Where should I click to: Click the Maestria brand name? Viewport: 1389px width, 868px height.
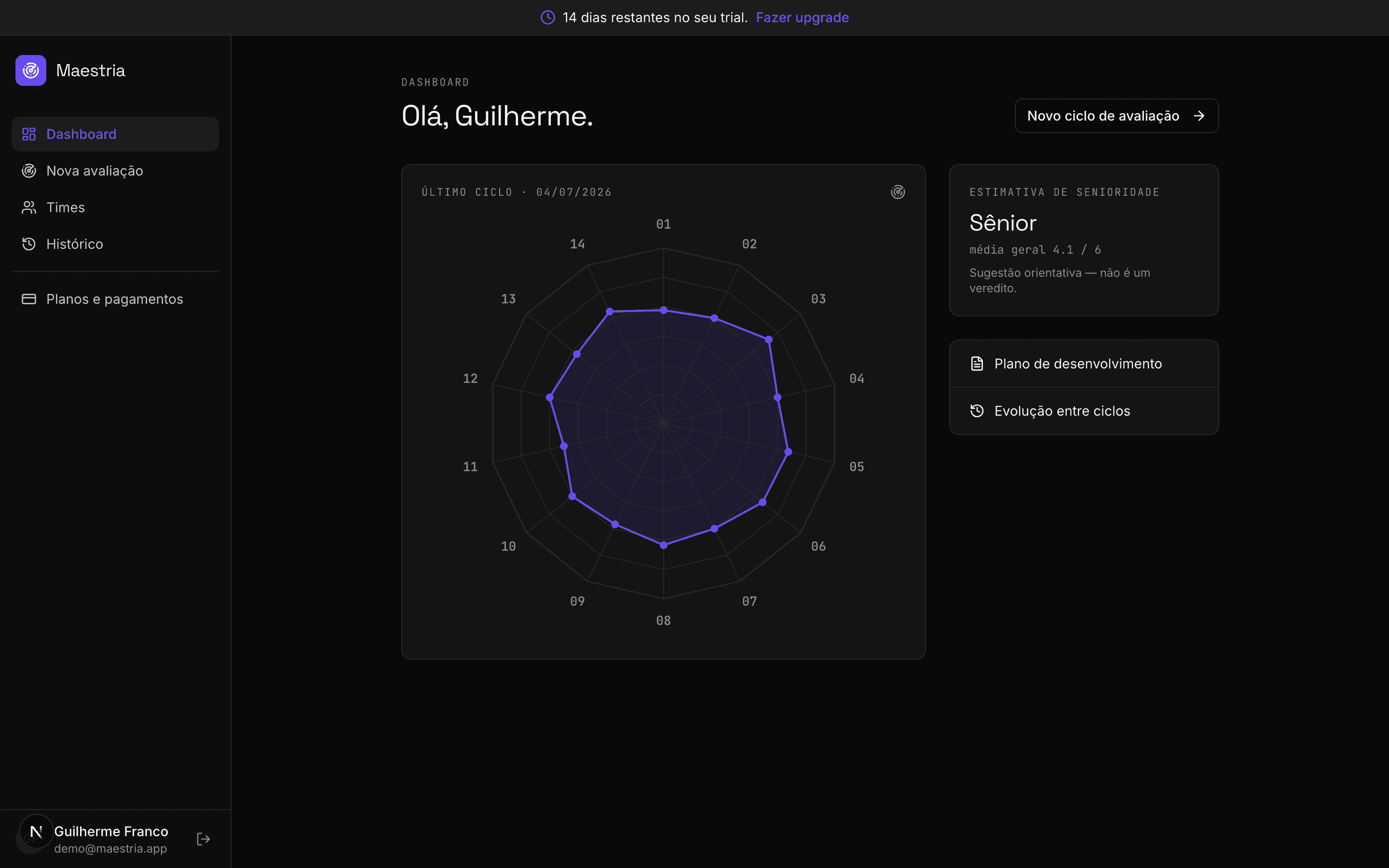(x=91, y=70)
